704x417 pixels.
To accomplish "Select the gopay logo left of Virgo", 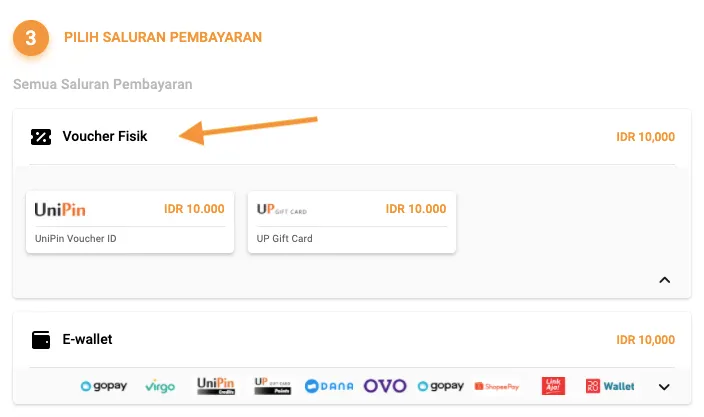I will pos(104,386).
